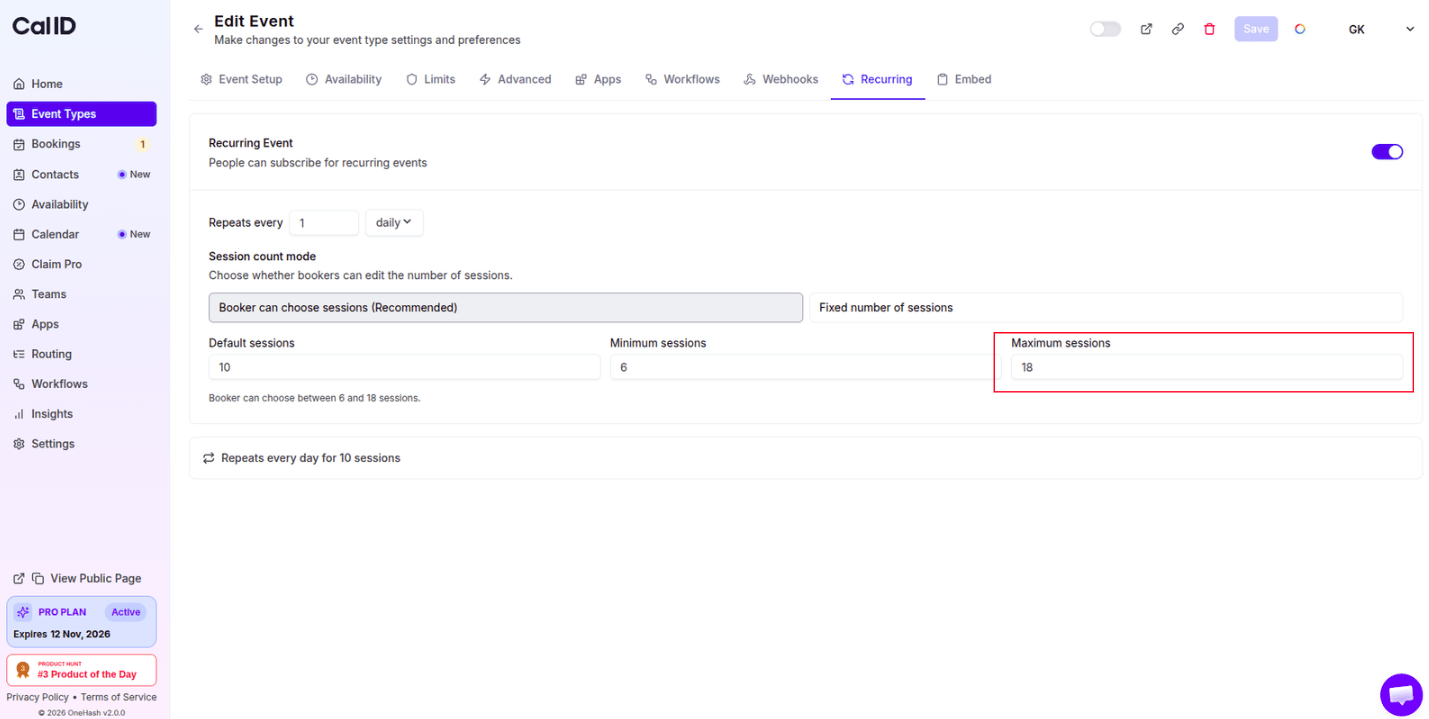The image size is (1429, 719).
Task: Select the Recurring tab
Action: [x=877, y=79]
